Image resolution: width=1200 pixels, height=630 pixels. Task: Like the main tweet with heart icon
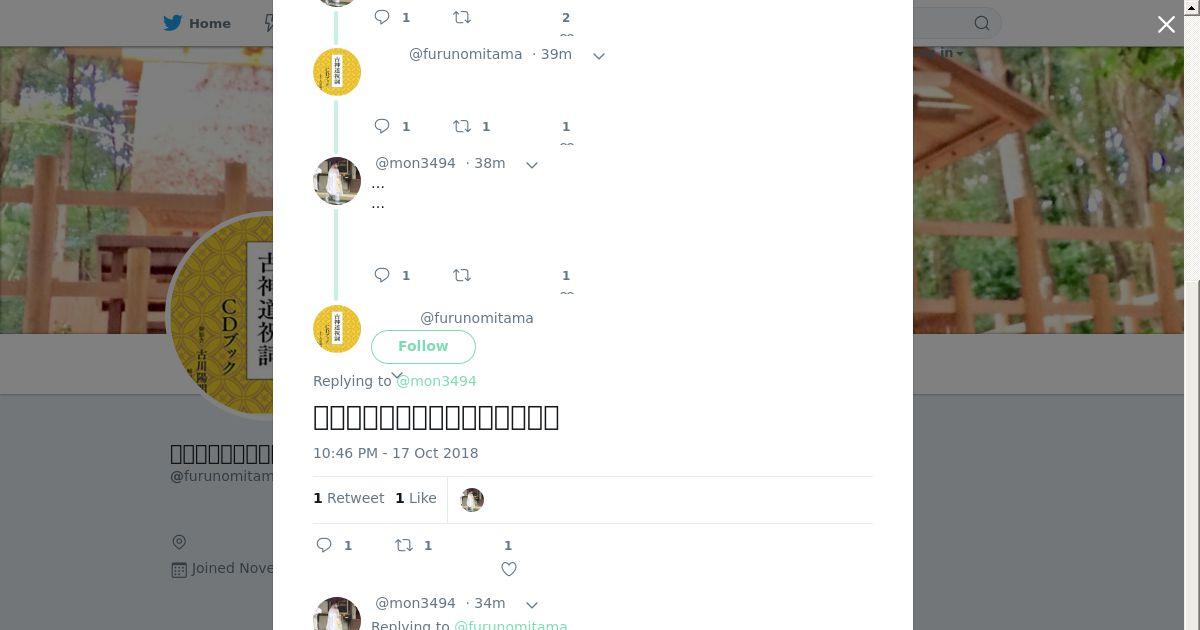(x=509, y=569)
